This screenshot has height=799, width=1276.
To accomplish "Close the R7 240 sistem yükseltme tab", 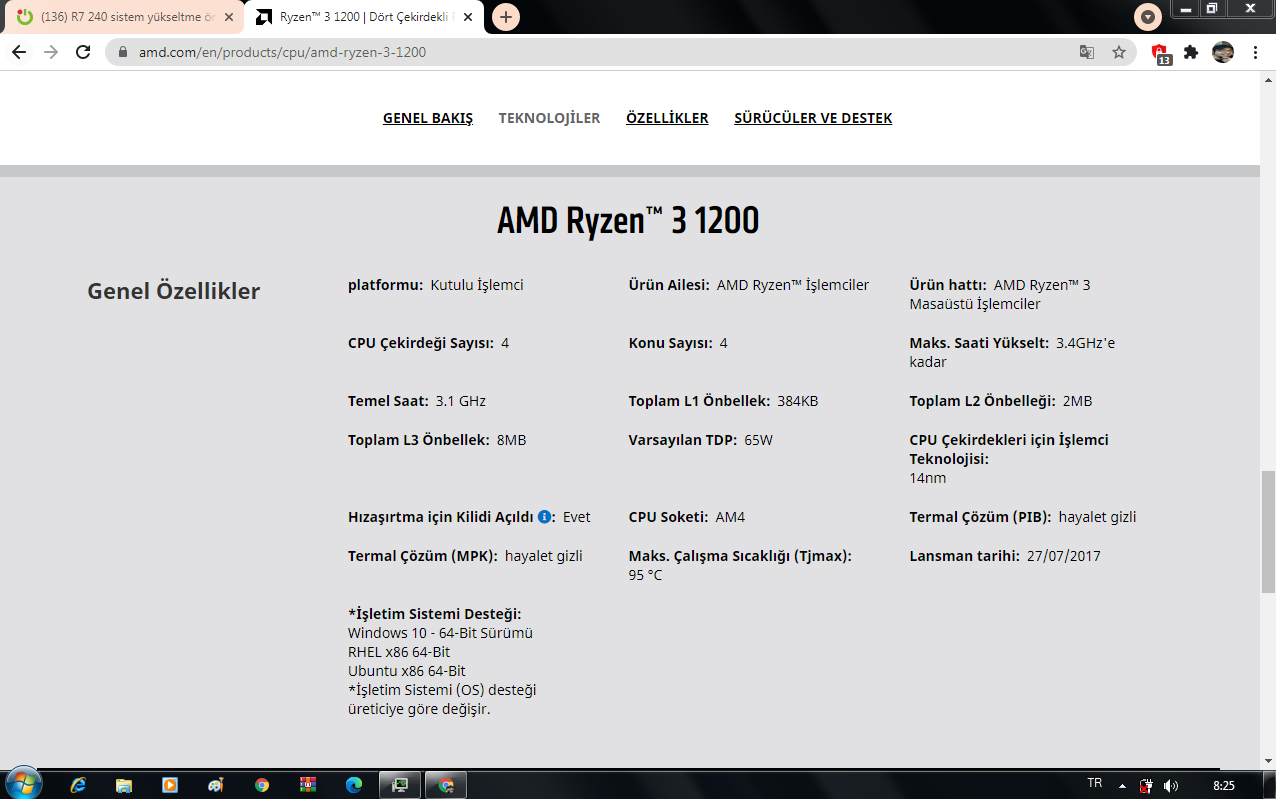I will coord(229,17).
